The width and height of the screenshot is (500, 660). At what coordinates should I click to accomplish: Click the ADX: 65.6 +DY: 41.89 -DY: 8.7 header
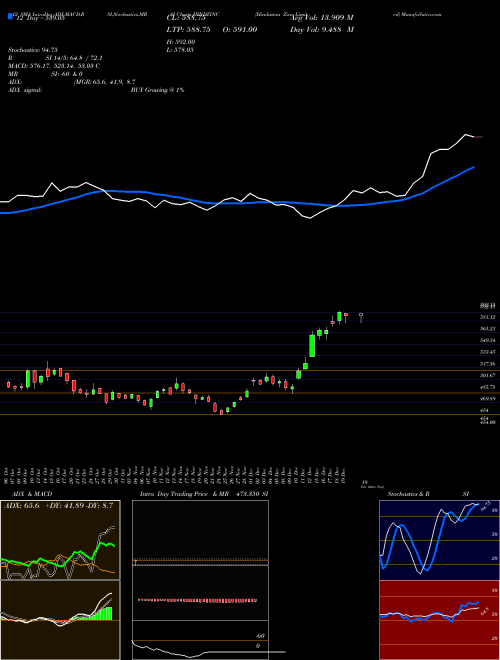click(x=59, y=506)
